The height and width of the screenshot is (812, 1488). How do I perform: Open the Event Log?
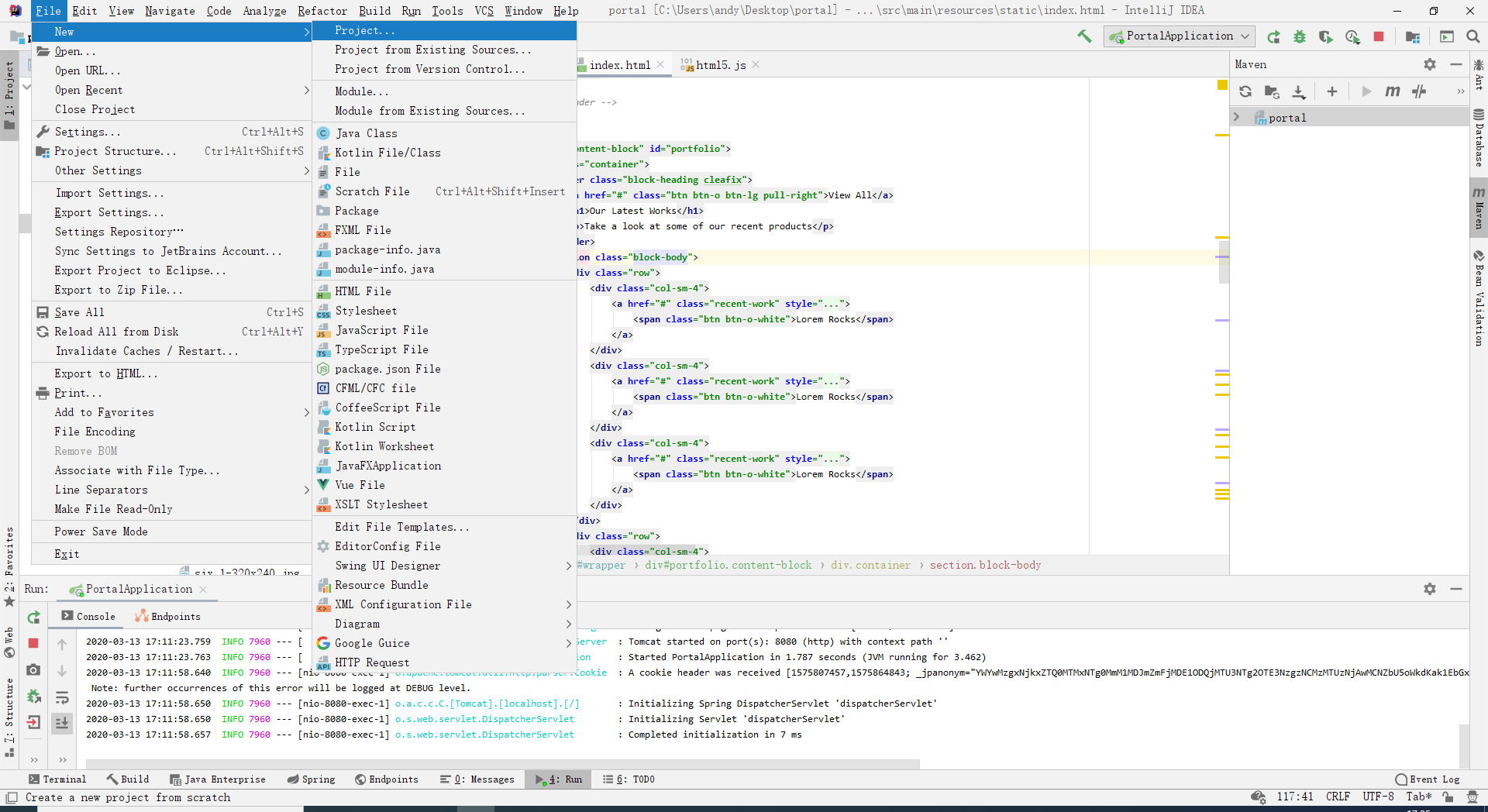point(1428,779)
